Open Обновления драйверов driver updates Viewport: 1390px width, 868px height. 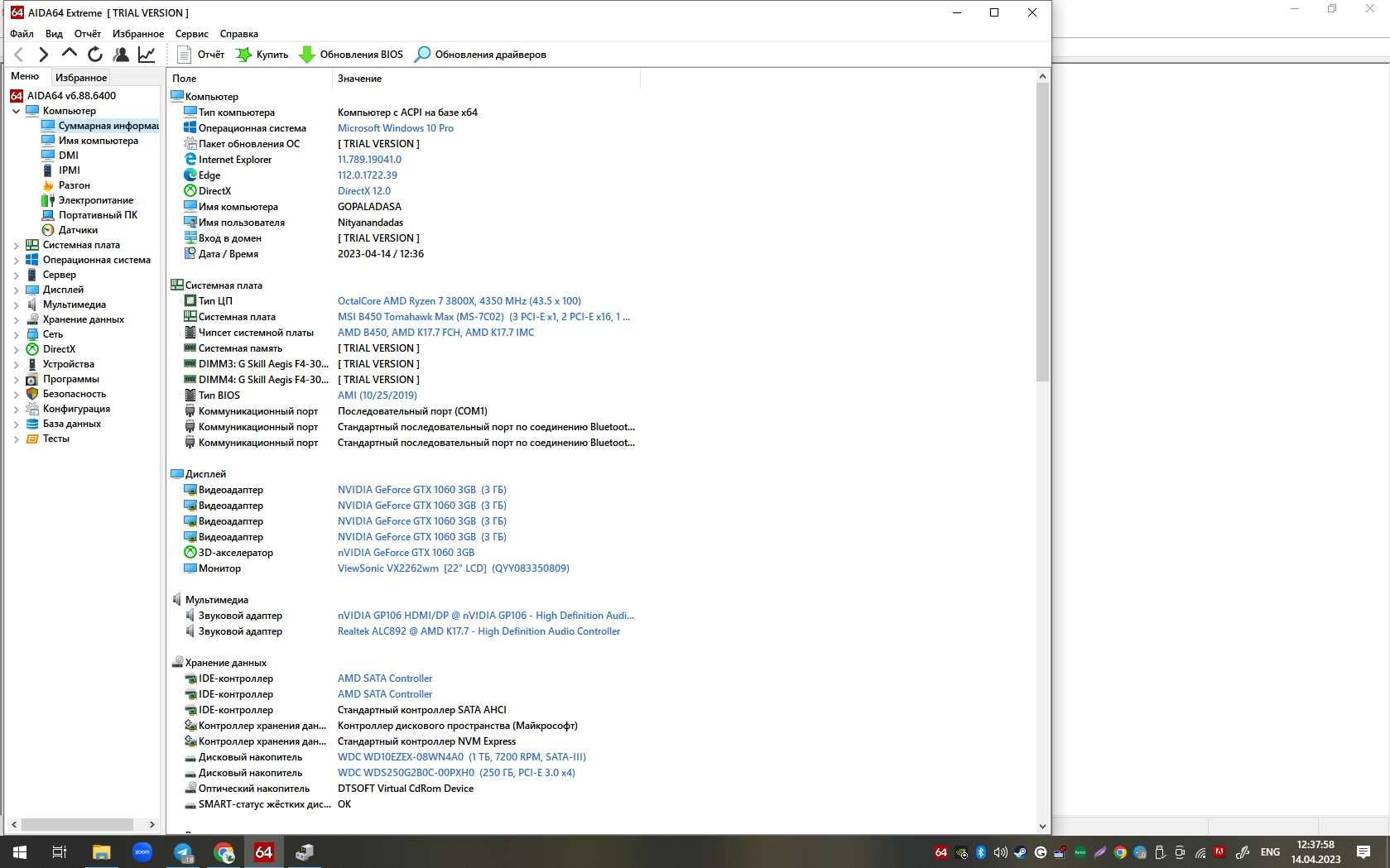coord(480,55)
